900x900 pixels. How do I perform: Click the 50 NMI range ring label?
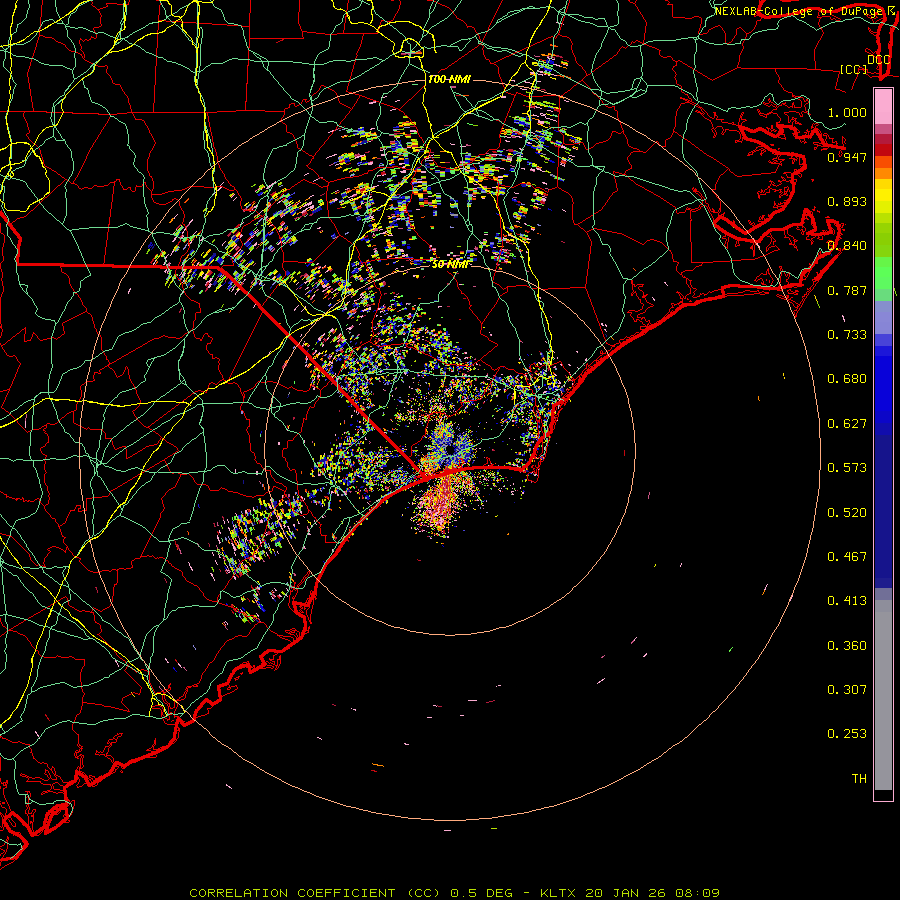click(x=450, y=264)
